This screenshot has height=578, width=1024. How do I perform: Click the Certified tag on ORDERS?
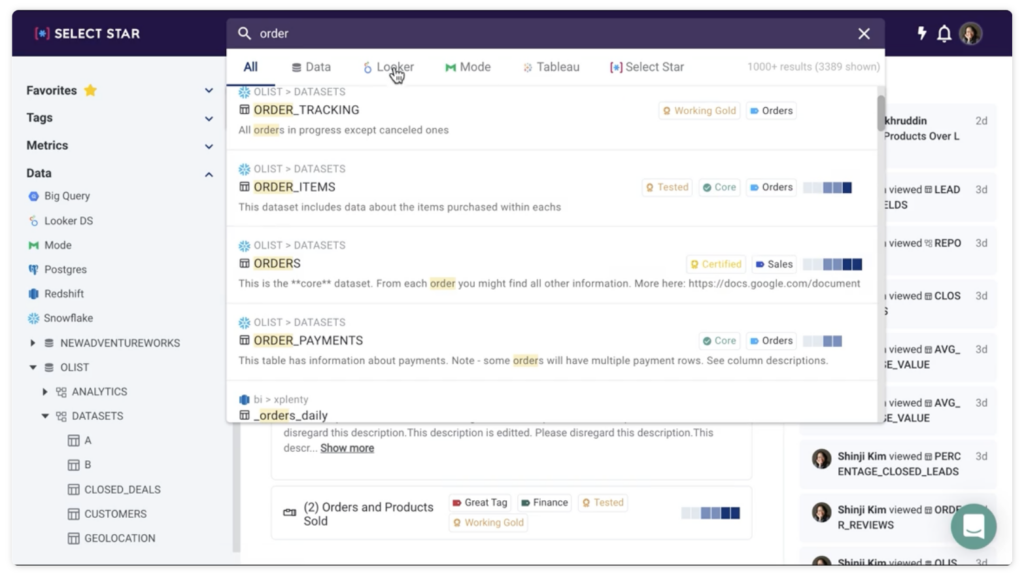pyautogui.click(x=716, y=264)
